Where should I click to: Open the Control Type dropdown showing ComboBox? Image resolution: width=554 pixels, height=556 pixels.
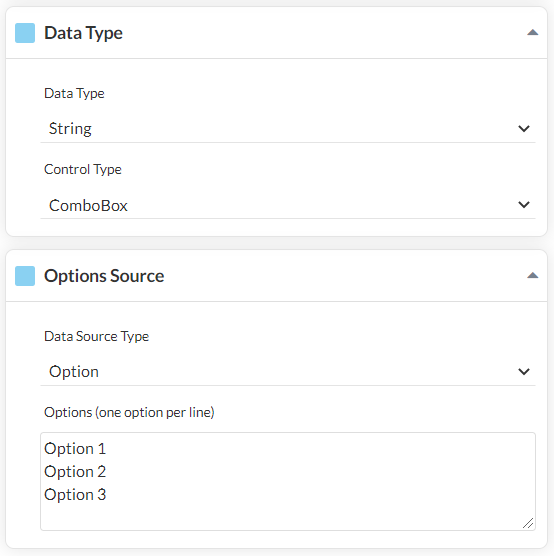click(x=288, y=205)
